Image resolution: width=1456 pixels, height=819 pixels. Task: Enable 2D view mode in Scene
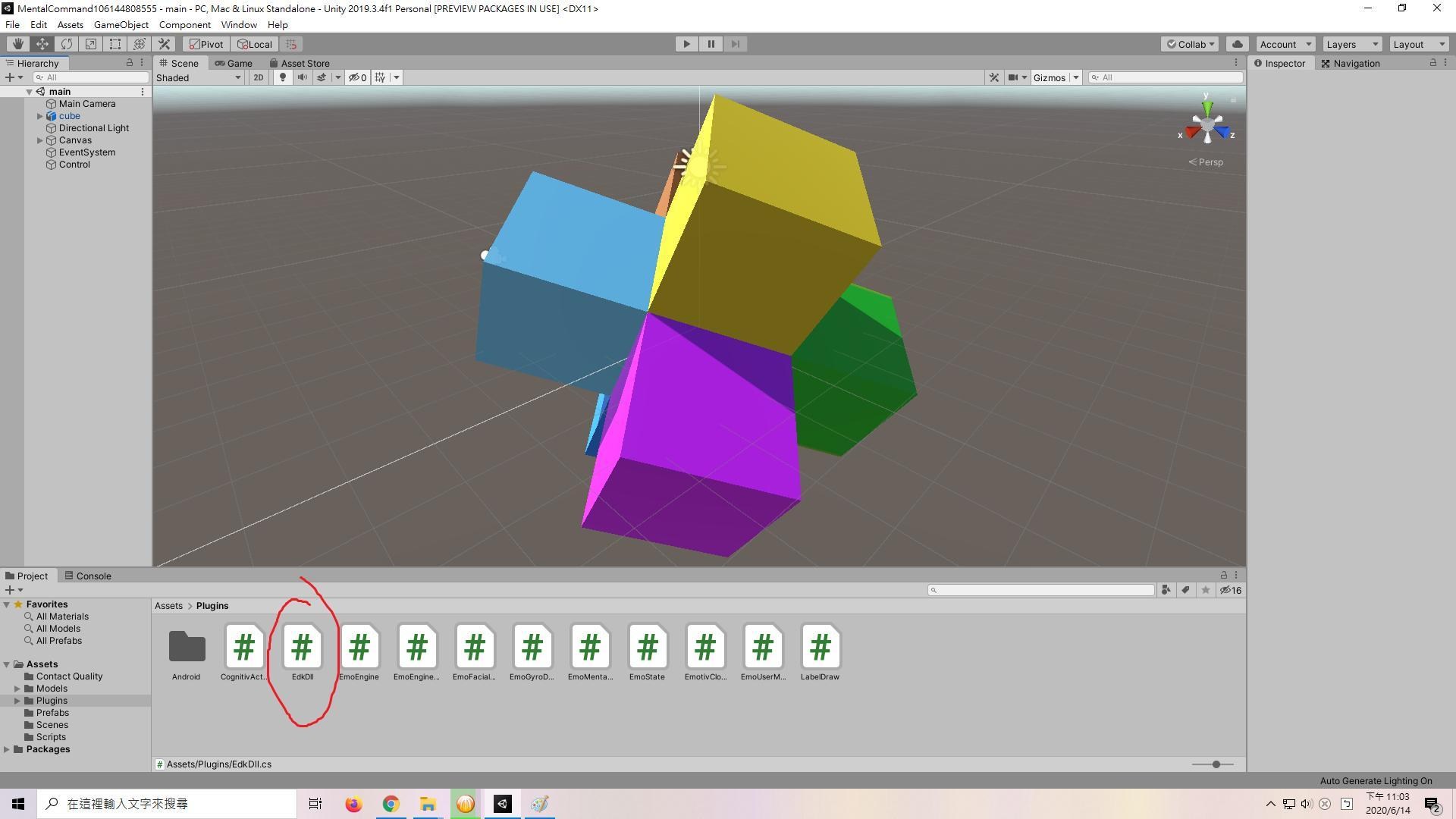tap(259, 77)
